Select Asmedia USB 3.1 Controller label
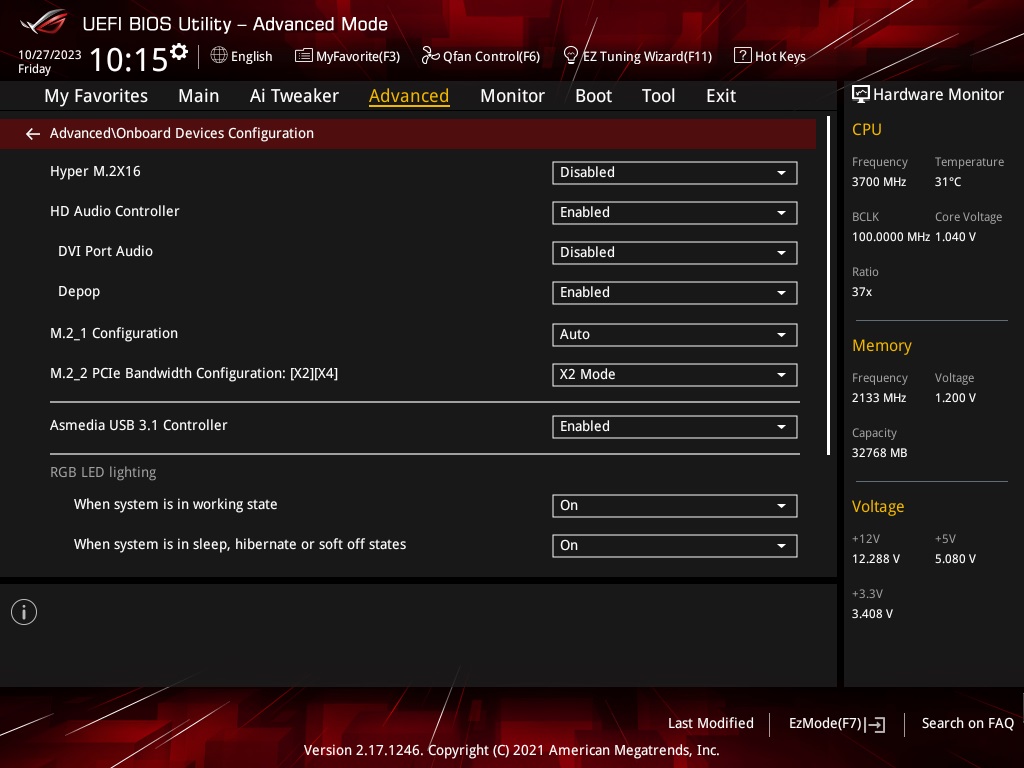 click(138, 425)
